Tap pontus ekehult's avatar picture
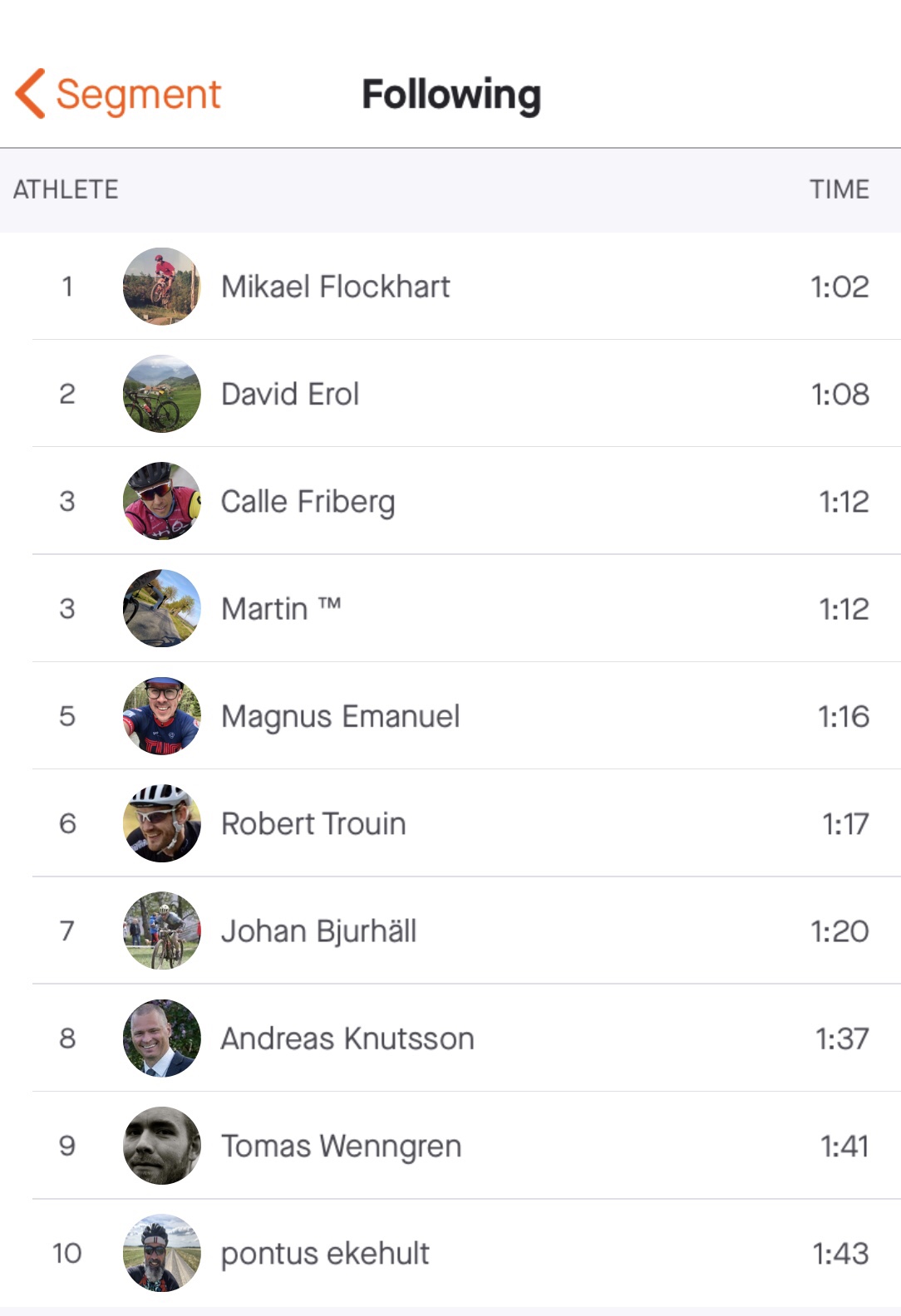 (x=161, y=1253)
